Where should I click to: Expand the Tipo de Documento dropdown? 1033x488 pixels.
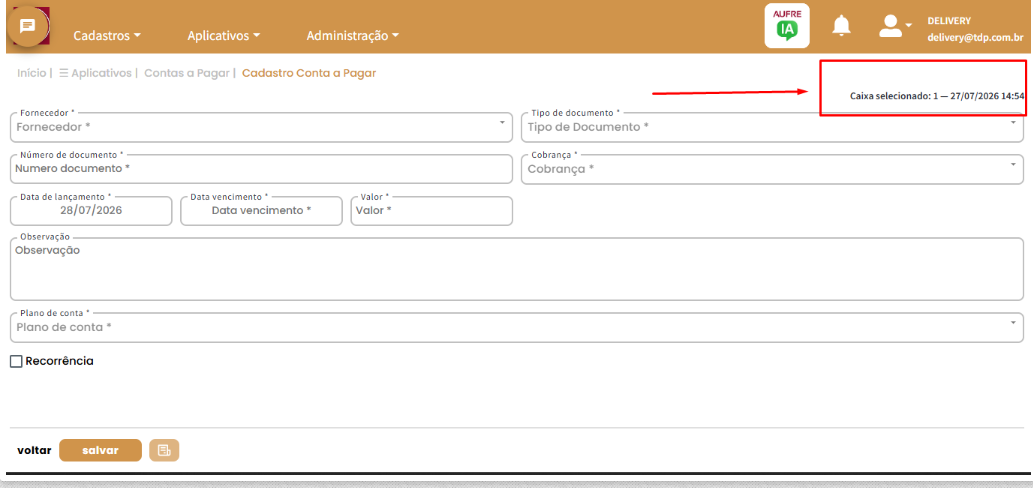click(772, 126)
